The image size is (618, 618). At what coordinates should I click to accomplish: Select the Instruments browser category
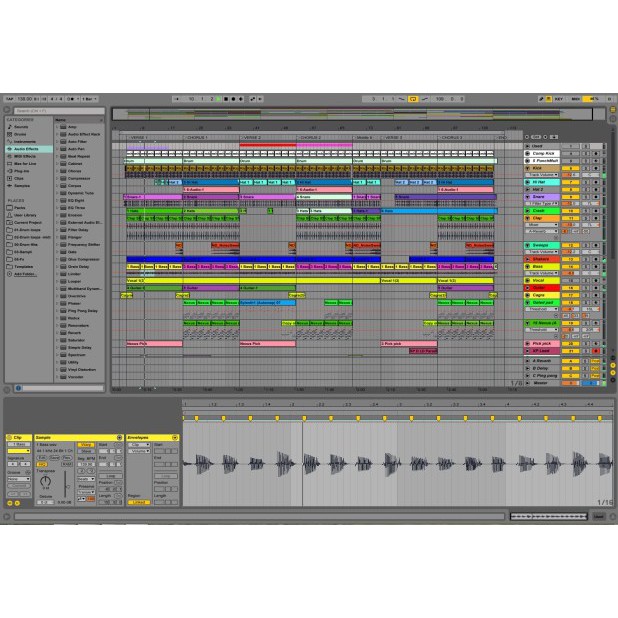click(23, 141)
